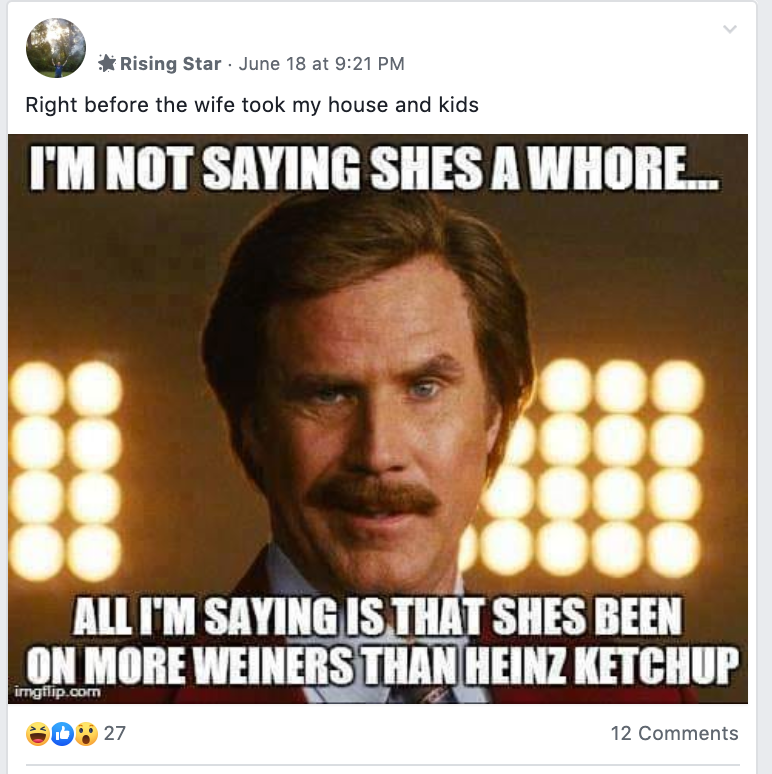The image size is (772, 774).
Task: Open the 12 Comments link
Action: [674, 733]
